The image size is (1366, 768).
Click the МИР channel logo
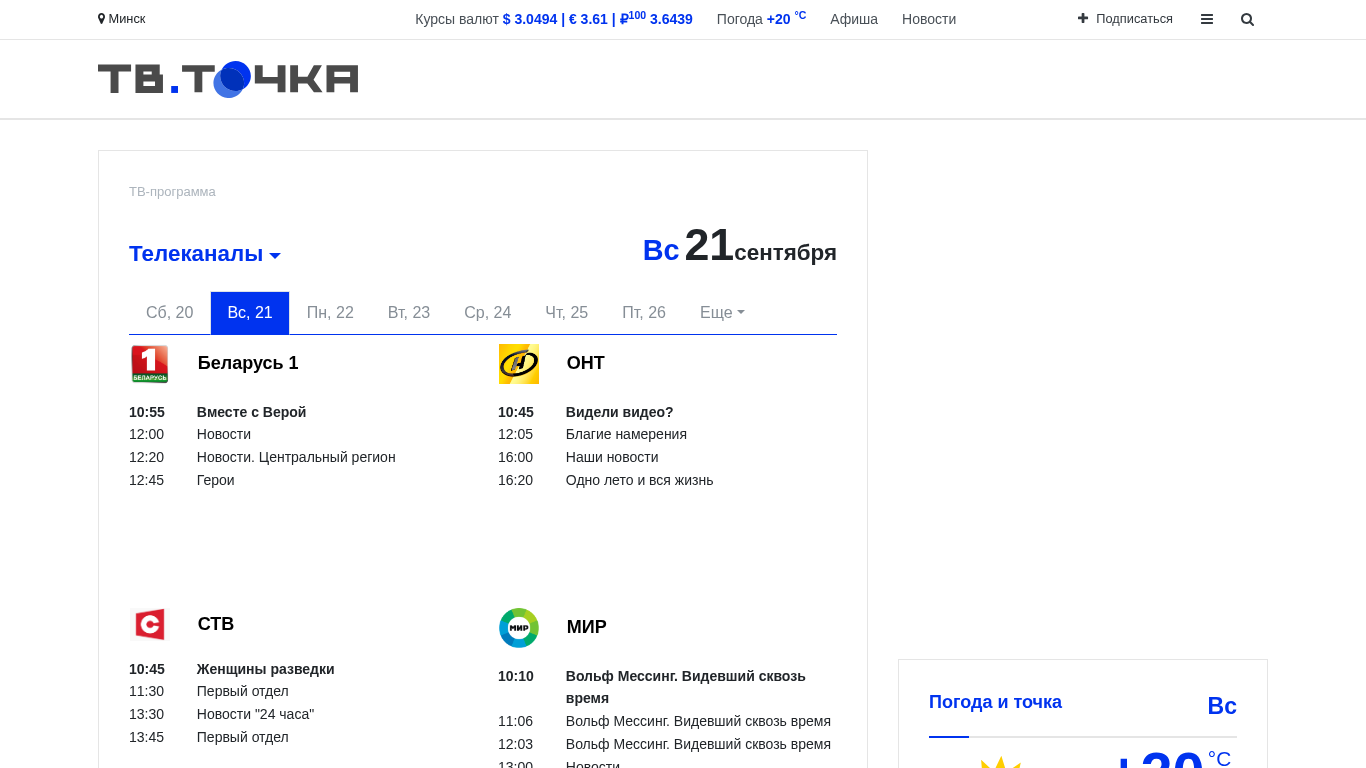click(519, 628)
